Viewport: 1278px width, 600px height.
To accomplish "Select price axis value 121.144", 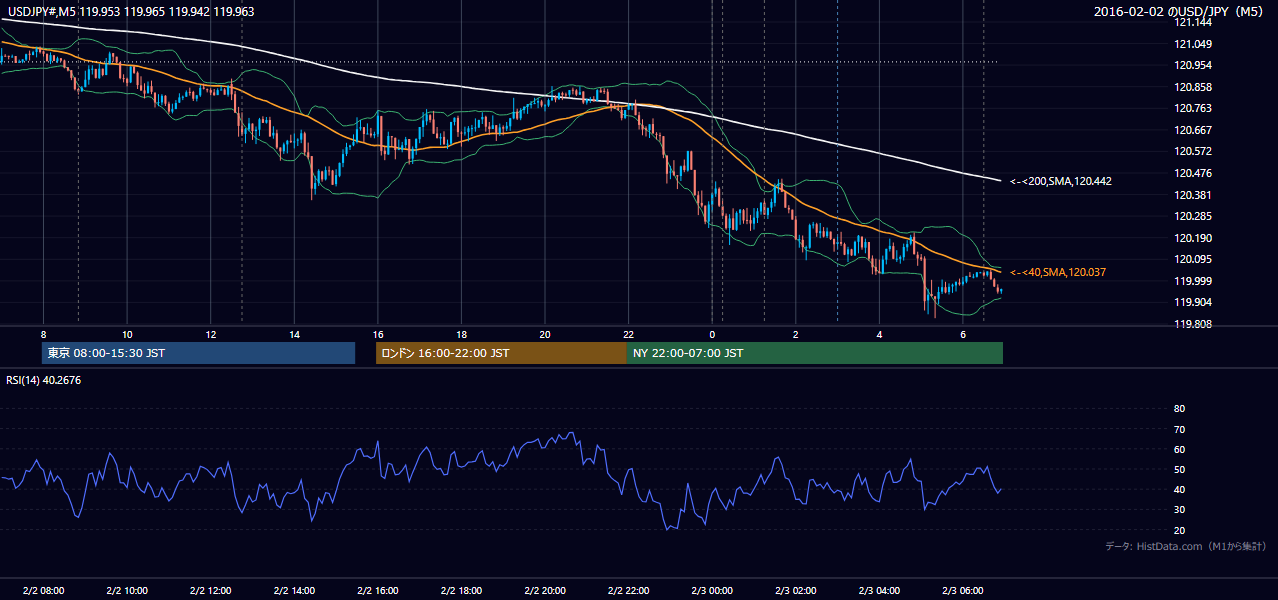I will click(x=1192, y=22).
